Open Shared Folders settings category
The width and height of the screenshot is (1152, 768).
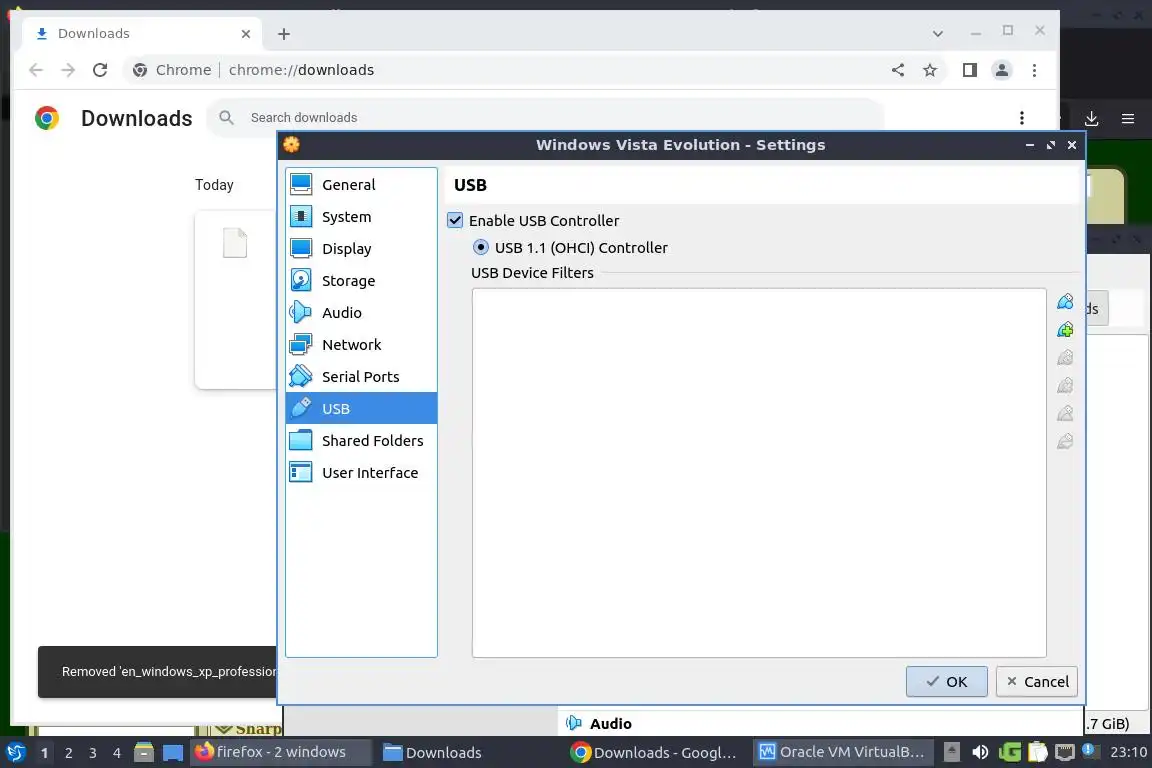click(361, 440)
